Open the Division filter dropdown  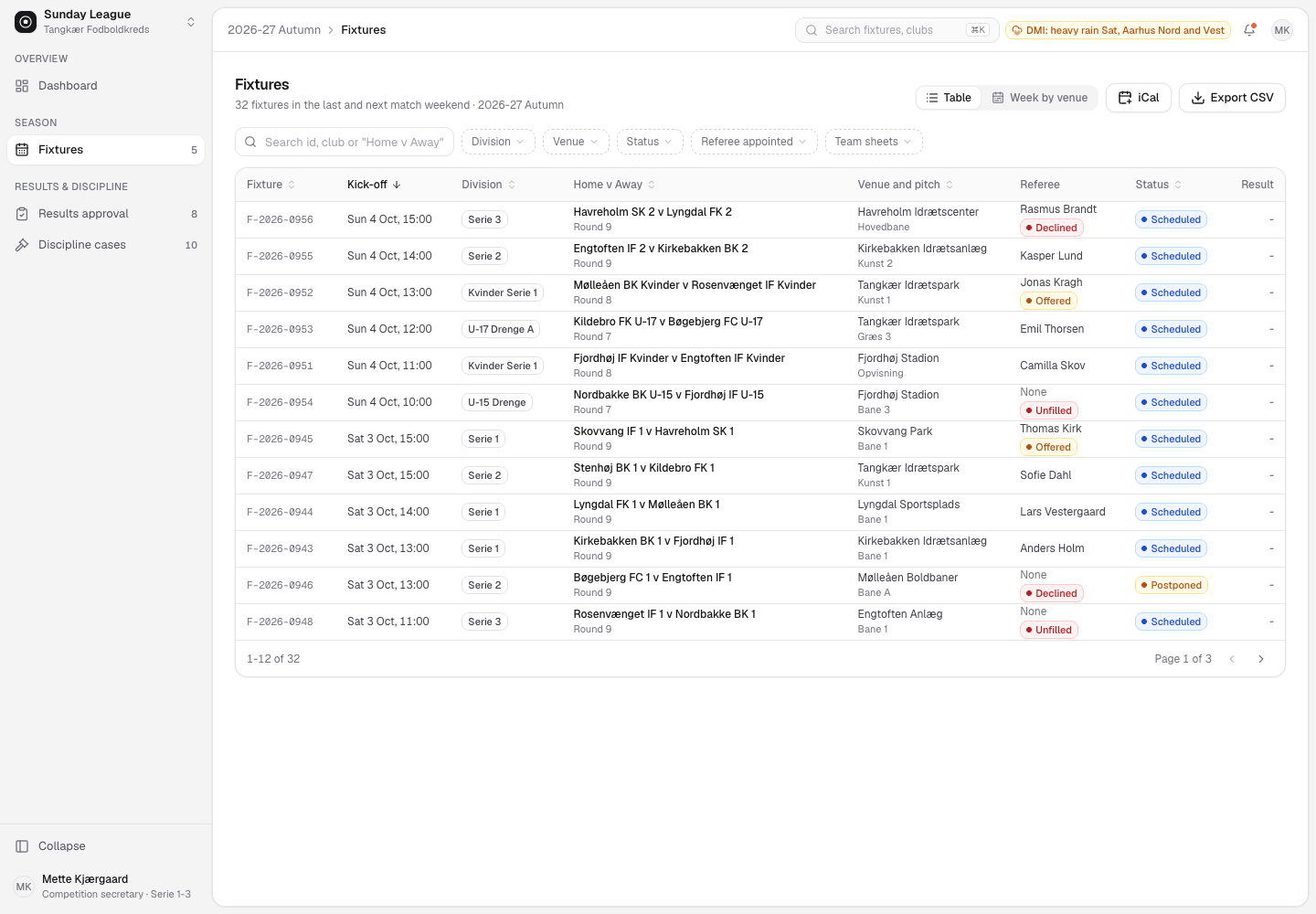click(x=498, y=142)
